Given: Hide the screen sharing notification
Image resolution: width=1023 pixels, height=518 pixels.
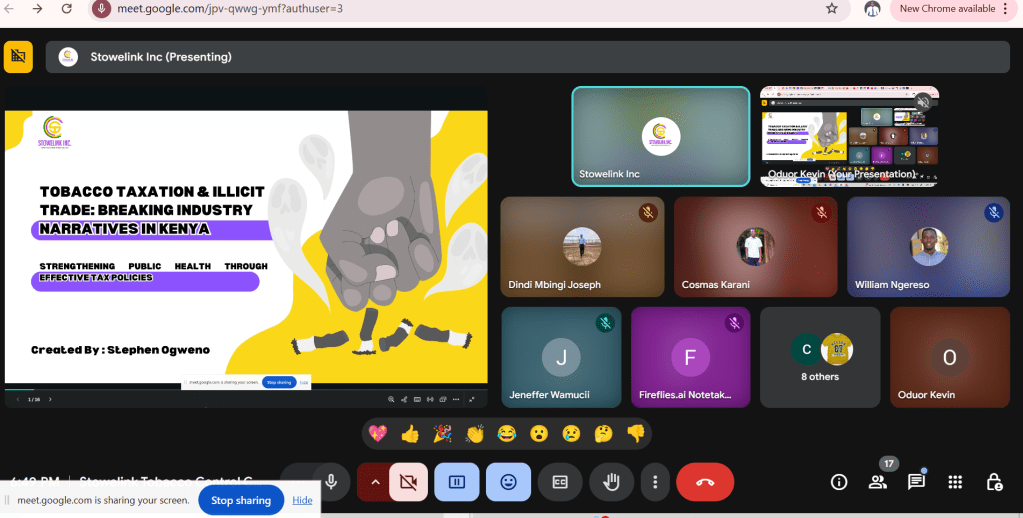Looking at the screenshot, I should (302, 500).
